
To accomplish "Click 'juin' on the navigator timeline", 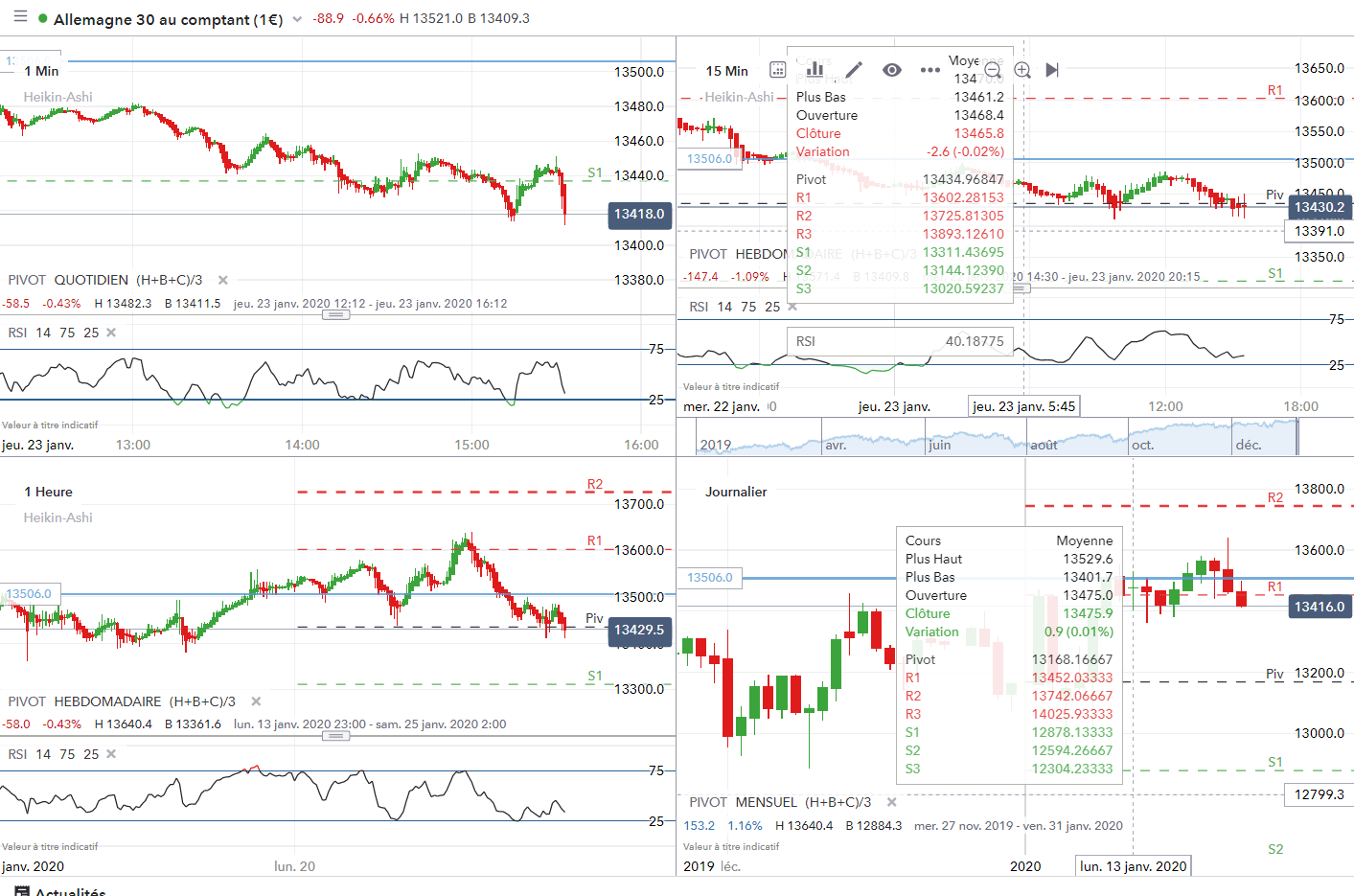I will pos(939,446).
